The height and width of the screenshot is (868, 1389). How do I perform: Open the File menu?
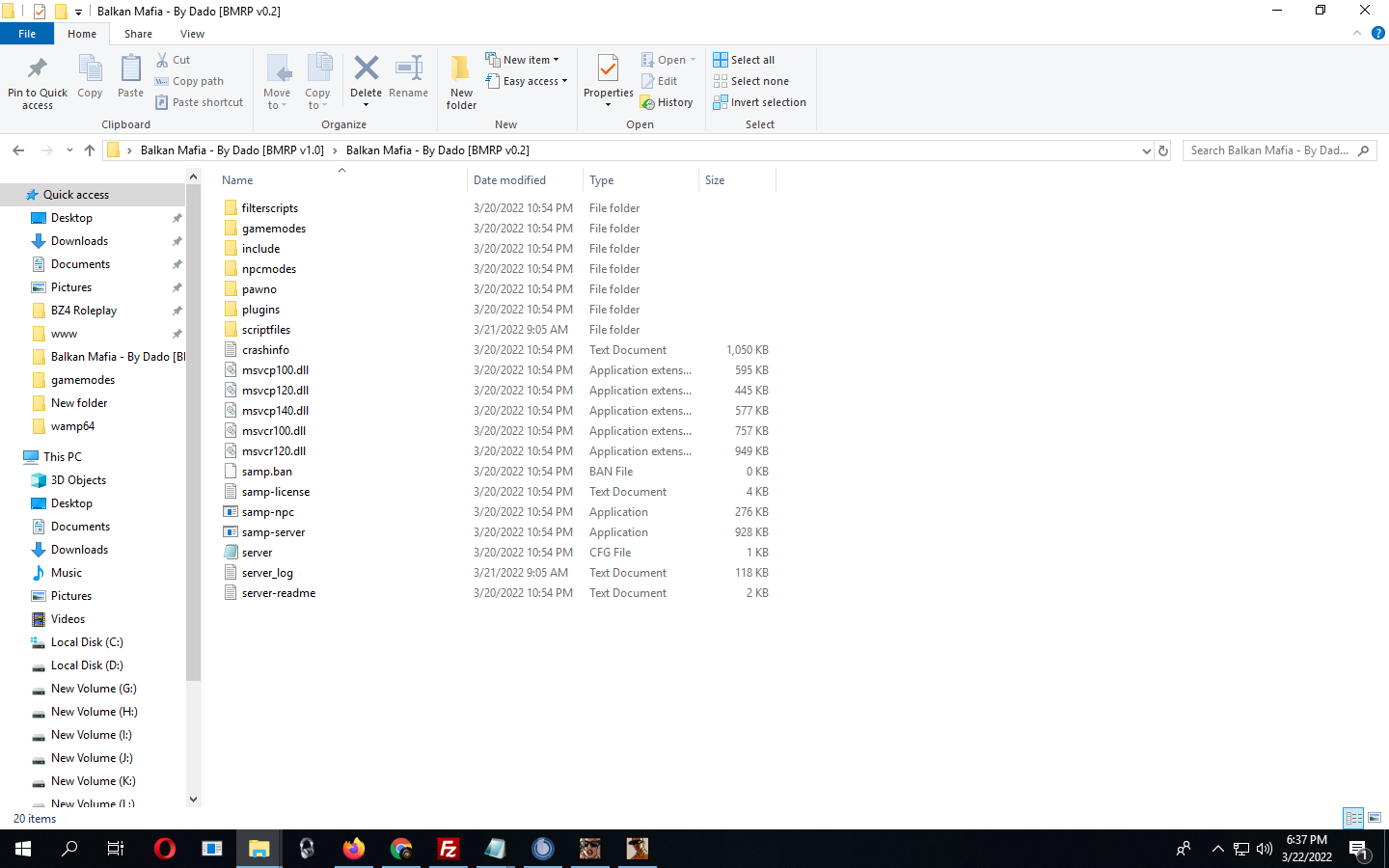coord(27,34)
